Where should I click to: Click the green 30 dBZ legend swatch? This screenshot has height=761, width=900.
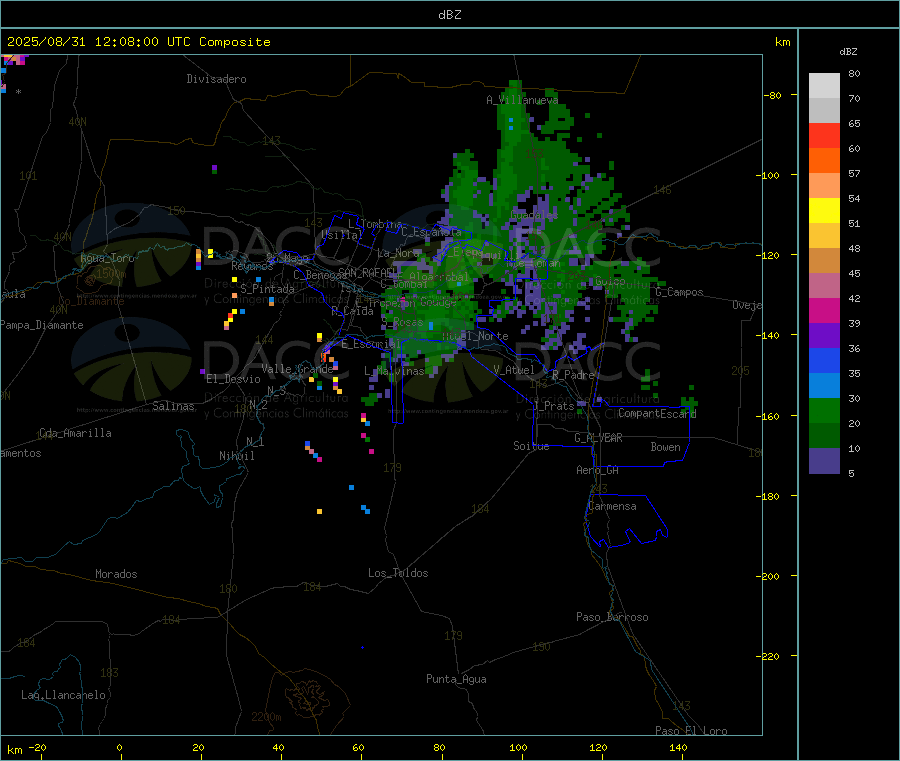[x=824, y=410]
